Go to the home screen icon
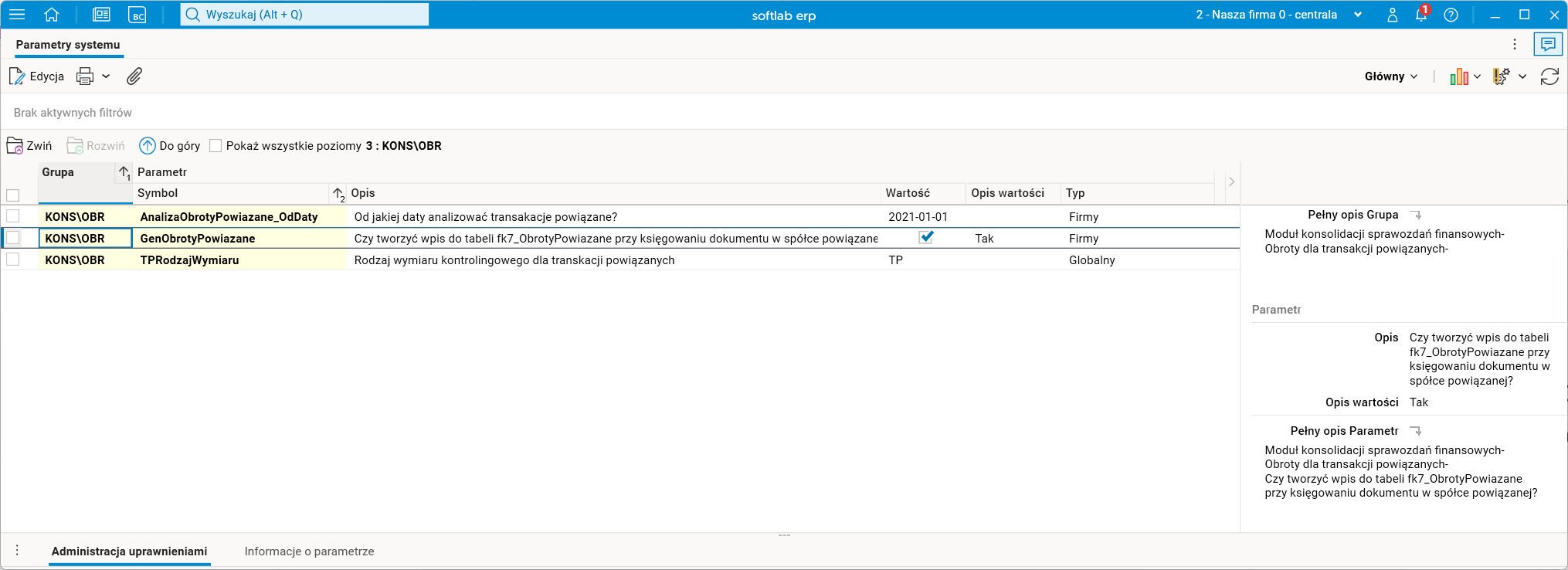Viewport: 1568px width, 570px height. pos(52,15)
